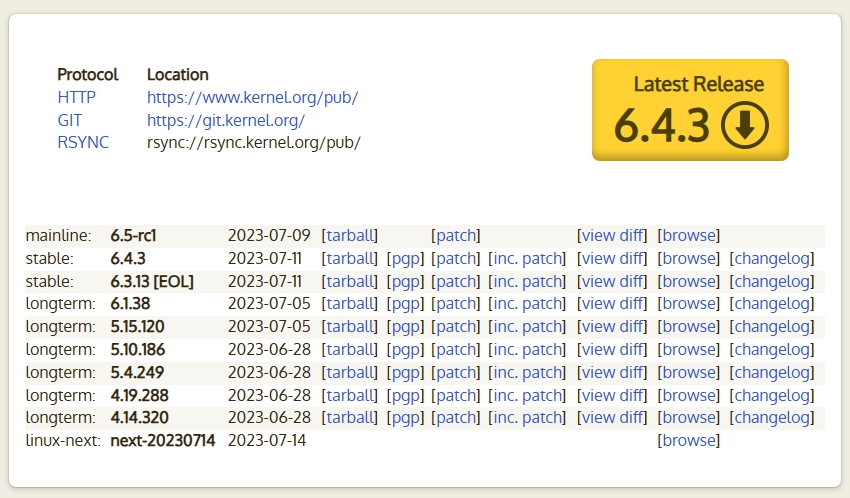Screen dimensions: 850x498
Task: Open patch link for longterm 4.19.288
Action: (456, 396)
